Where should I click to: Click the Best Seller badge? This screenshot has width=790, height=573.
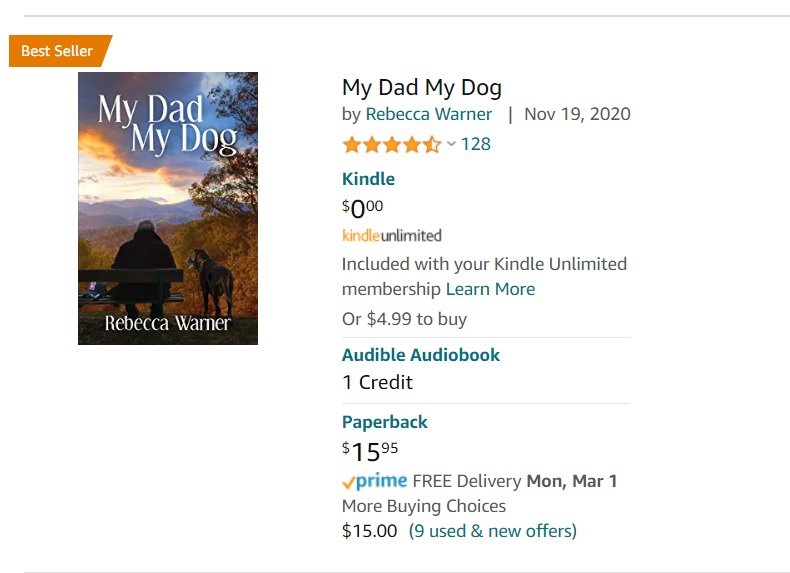click(57, 51)
